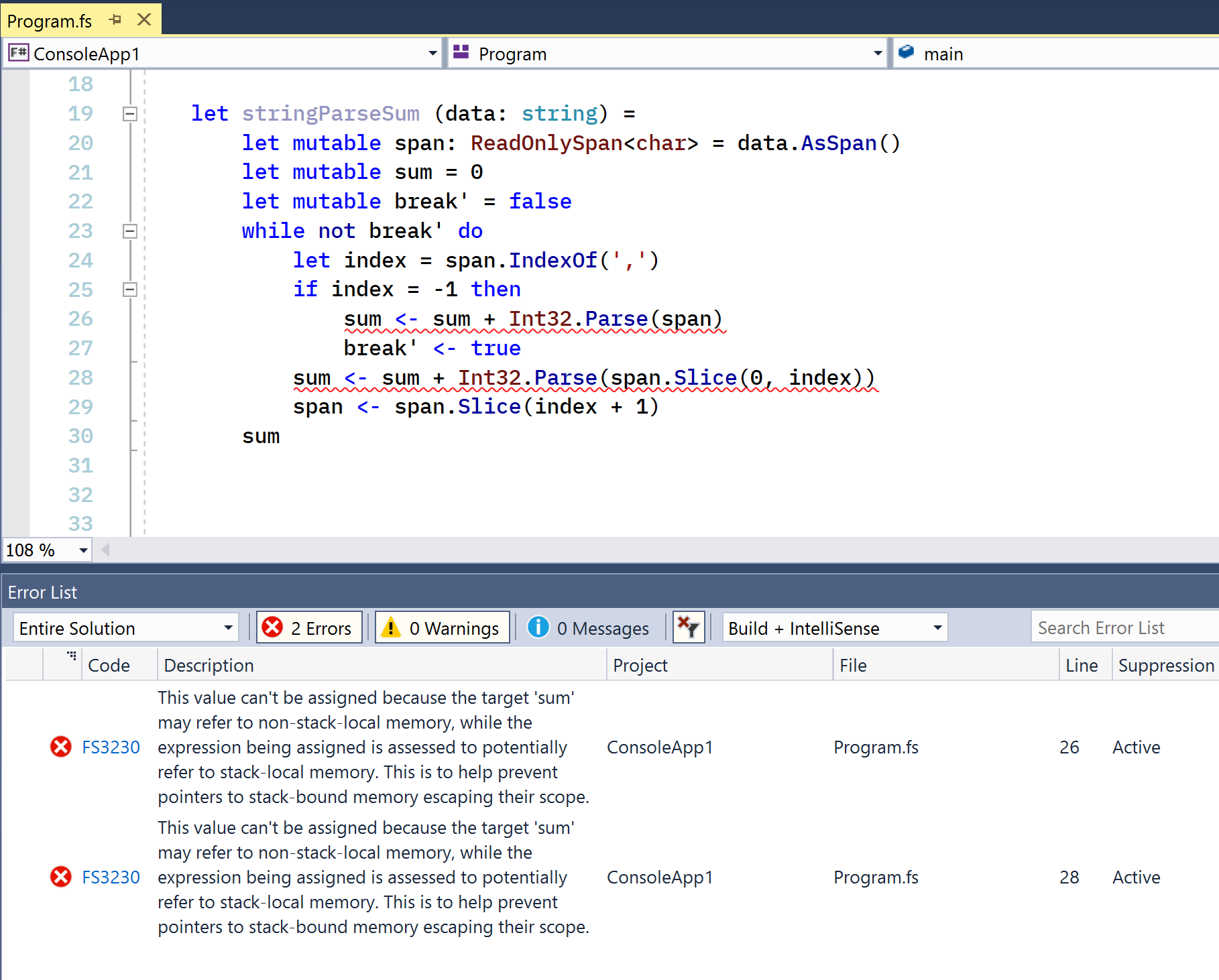1219x980 pixels.
Task: Toggle the 0 Messages filter
Action: tap(589, 627)
